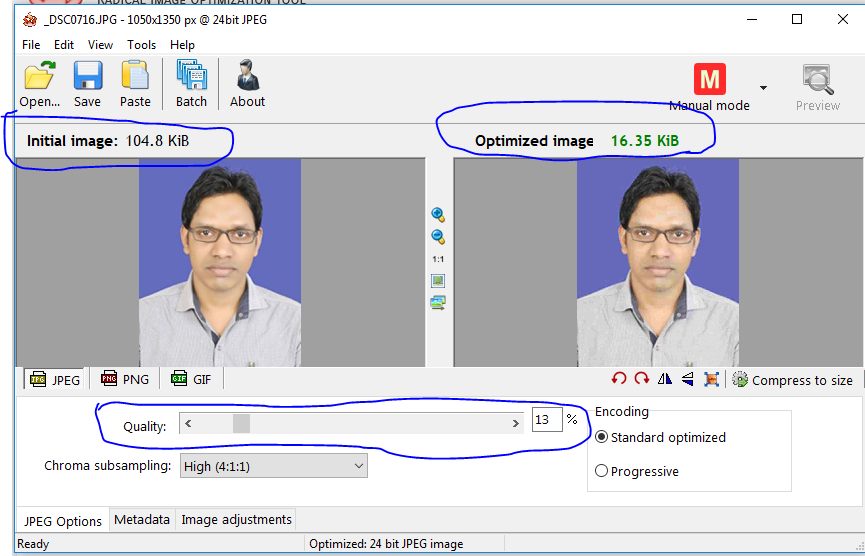Screen dimensions: 865x556
Task: Click the red Manual mode icon
Action: tap(709, 79)
